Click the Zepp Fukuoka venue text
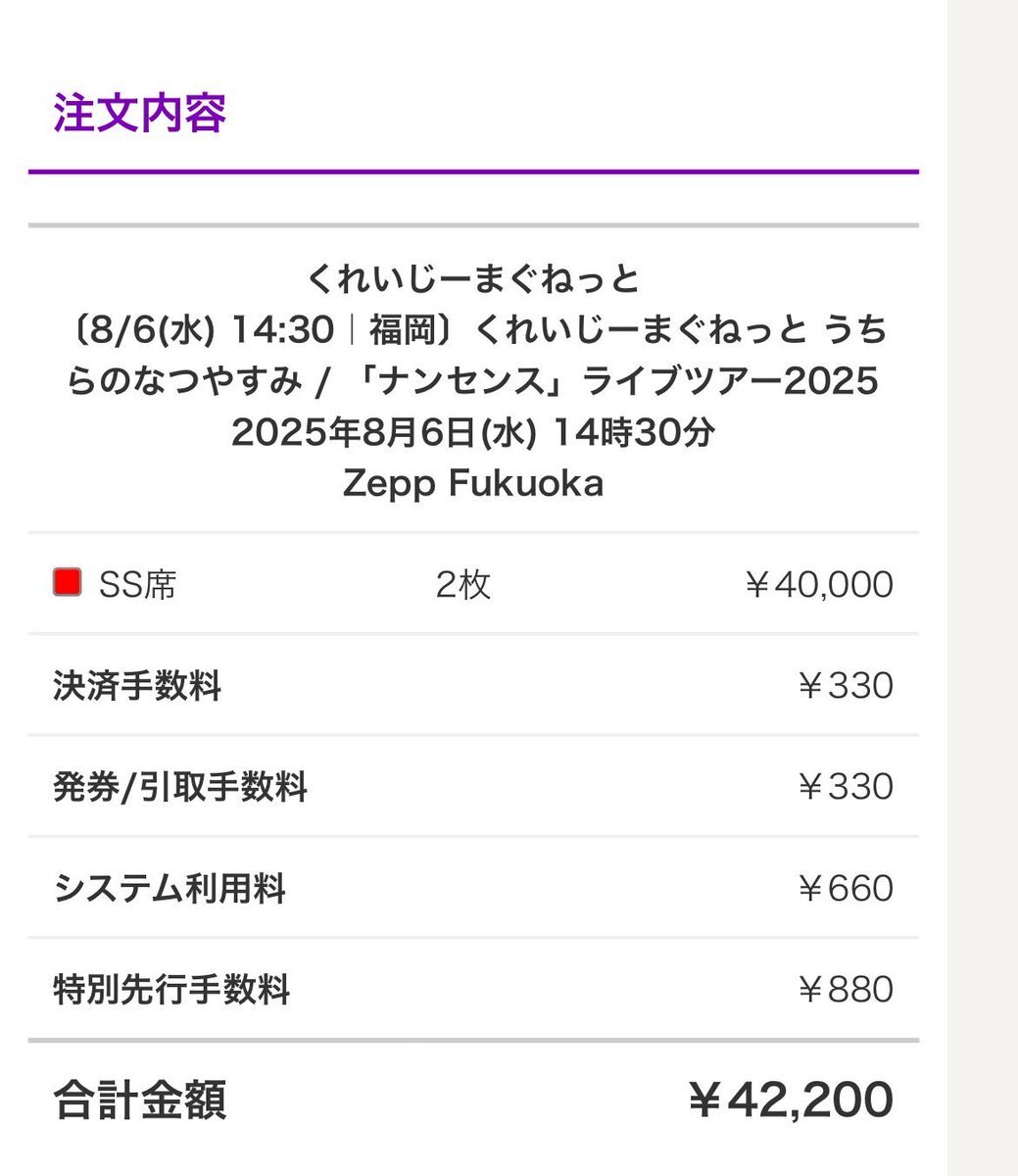Viewport: 1018px width, 1176px height. pyautogui.click(x=473, y=483)
